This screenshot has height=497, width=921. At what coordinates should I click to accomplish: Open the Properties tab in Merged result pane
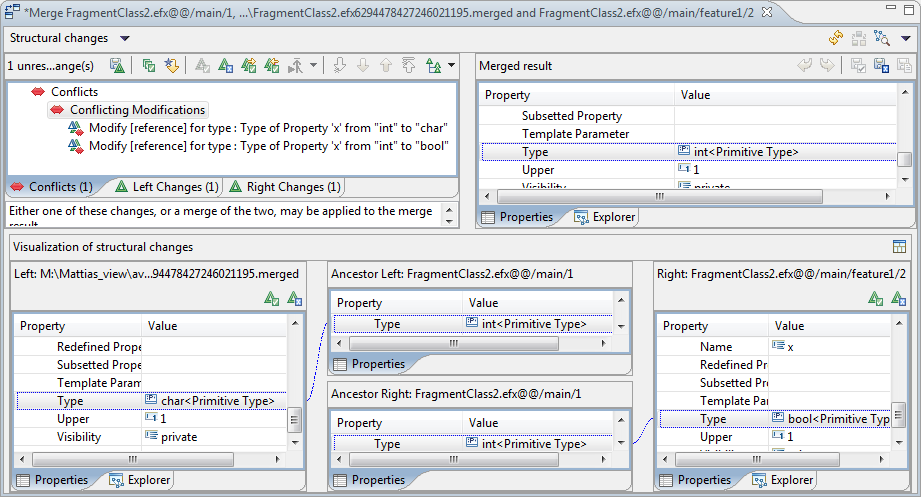(517, 217)
